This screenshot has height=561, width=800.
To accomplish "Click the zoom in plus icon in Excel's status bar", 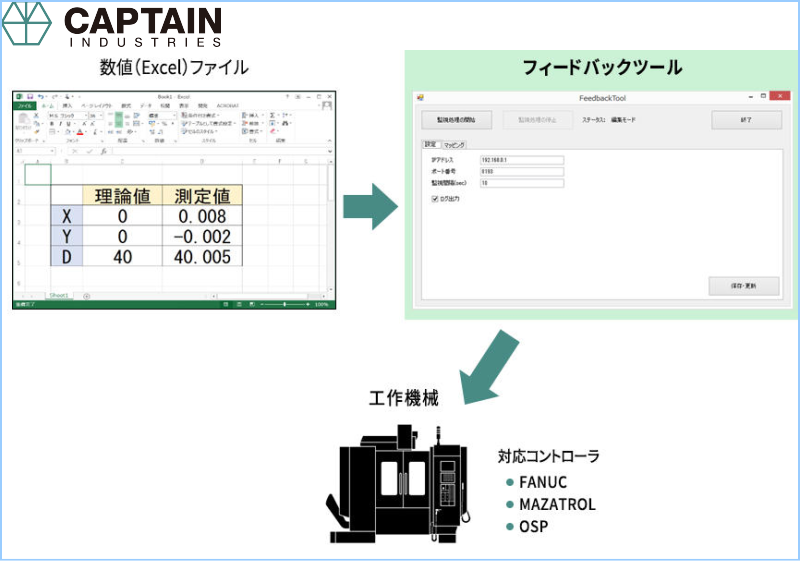I will point(308,304).
